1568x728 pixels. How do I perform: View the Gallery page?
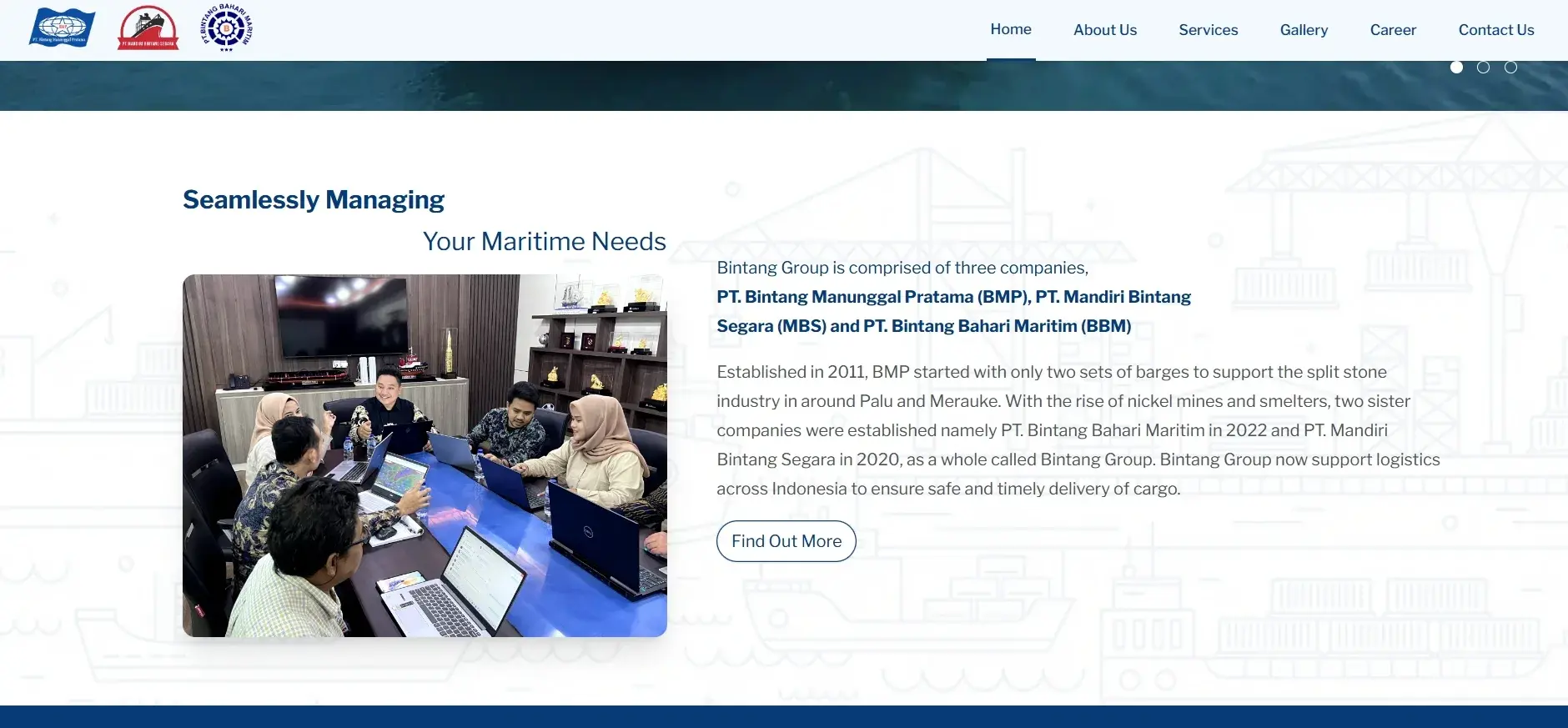1304,30
